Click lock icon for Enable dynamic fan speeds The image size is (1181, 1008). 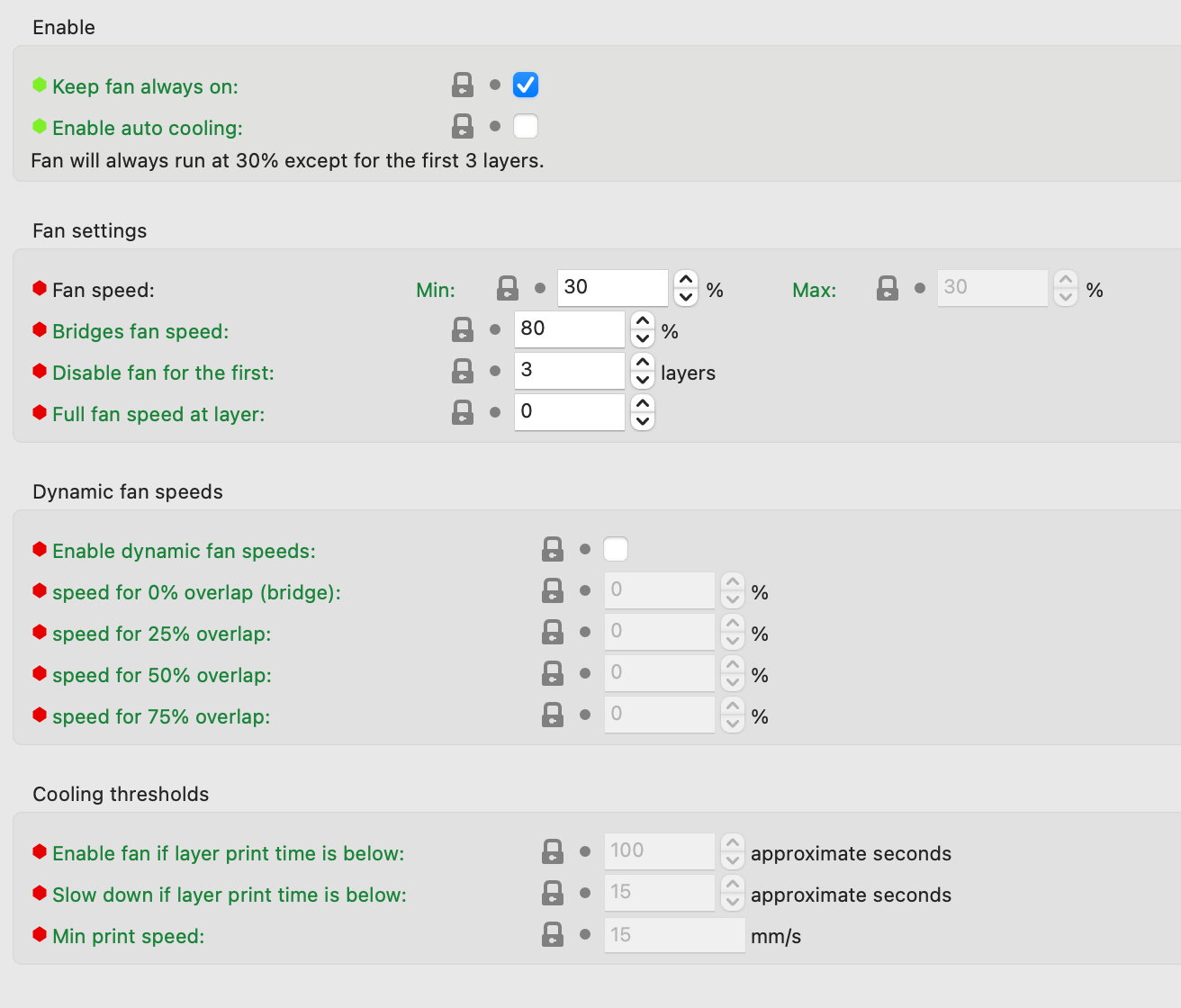[553, 550]
